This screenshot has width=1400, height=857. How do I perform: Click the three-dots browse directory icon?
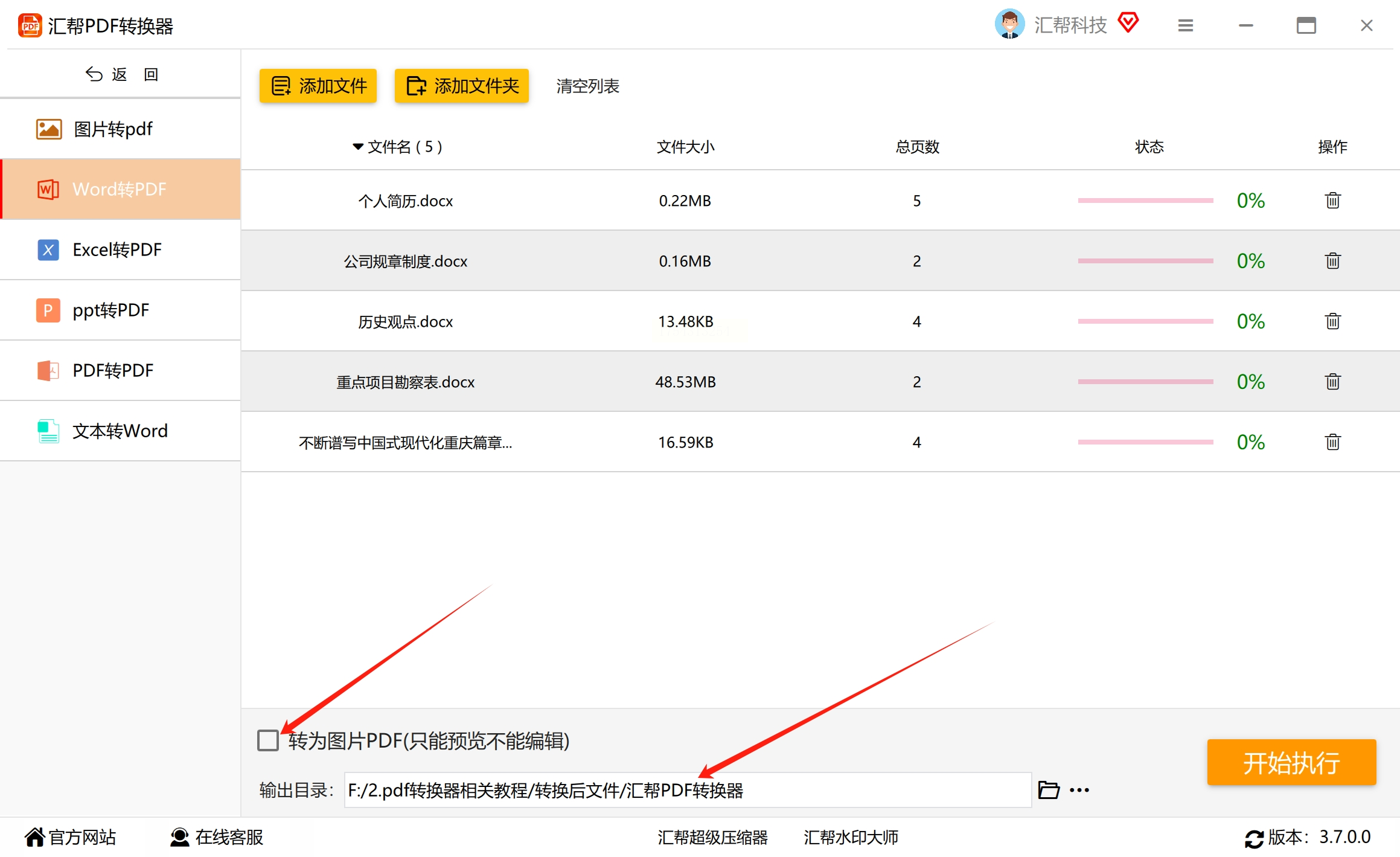[1079, 790]
